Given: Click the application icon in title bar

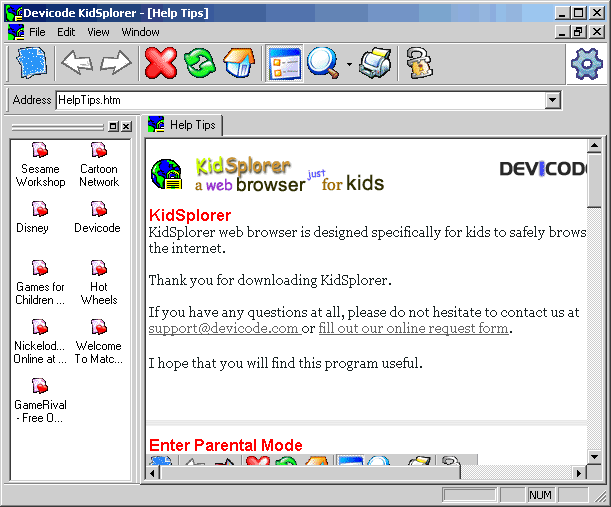Looking at the screenshot, I should pos(14,13).
